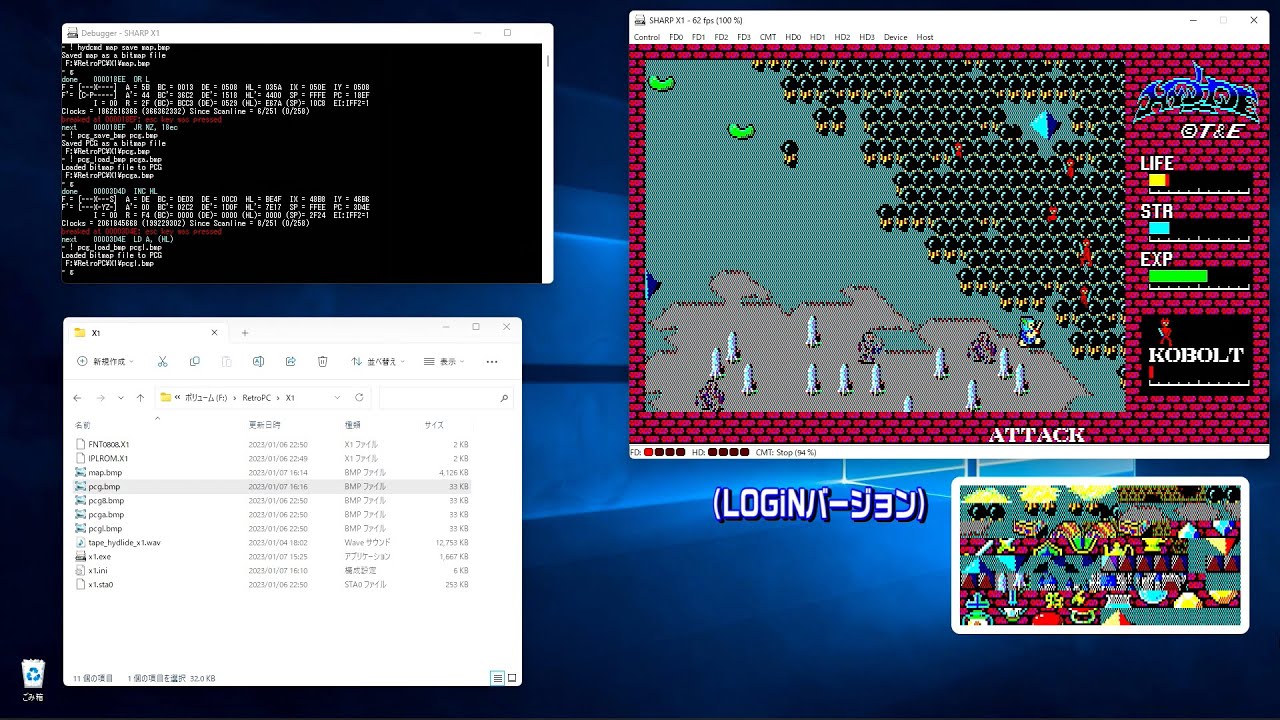The height and width of the screenshot is (720, 1280).
Task: Switch Explorer to details view layout
Action: 497,678
